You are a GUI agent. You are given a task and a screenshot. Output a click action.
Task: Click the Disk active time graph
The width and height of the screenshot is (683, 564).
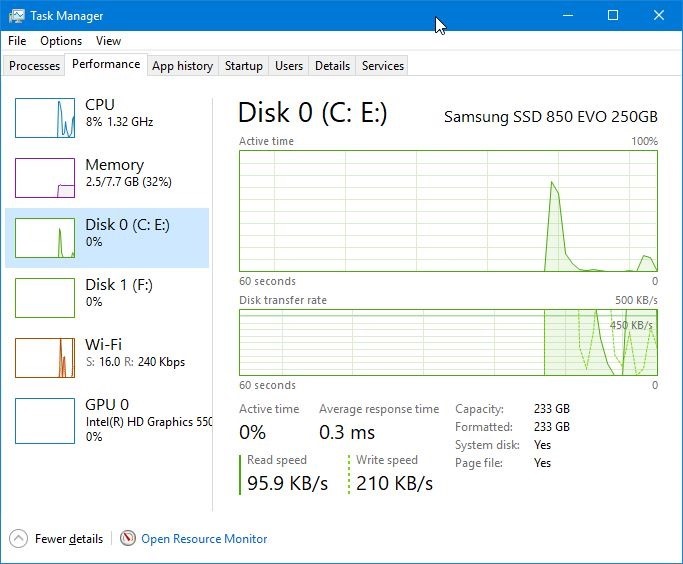click(448, 210)
